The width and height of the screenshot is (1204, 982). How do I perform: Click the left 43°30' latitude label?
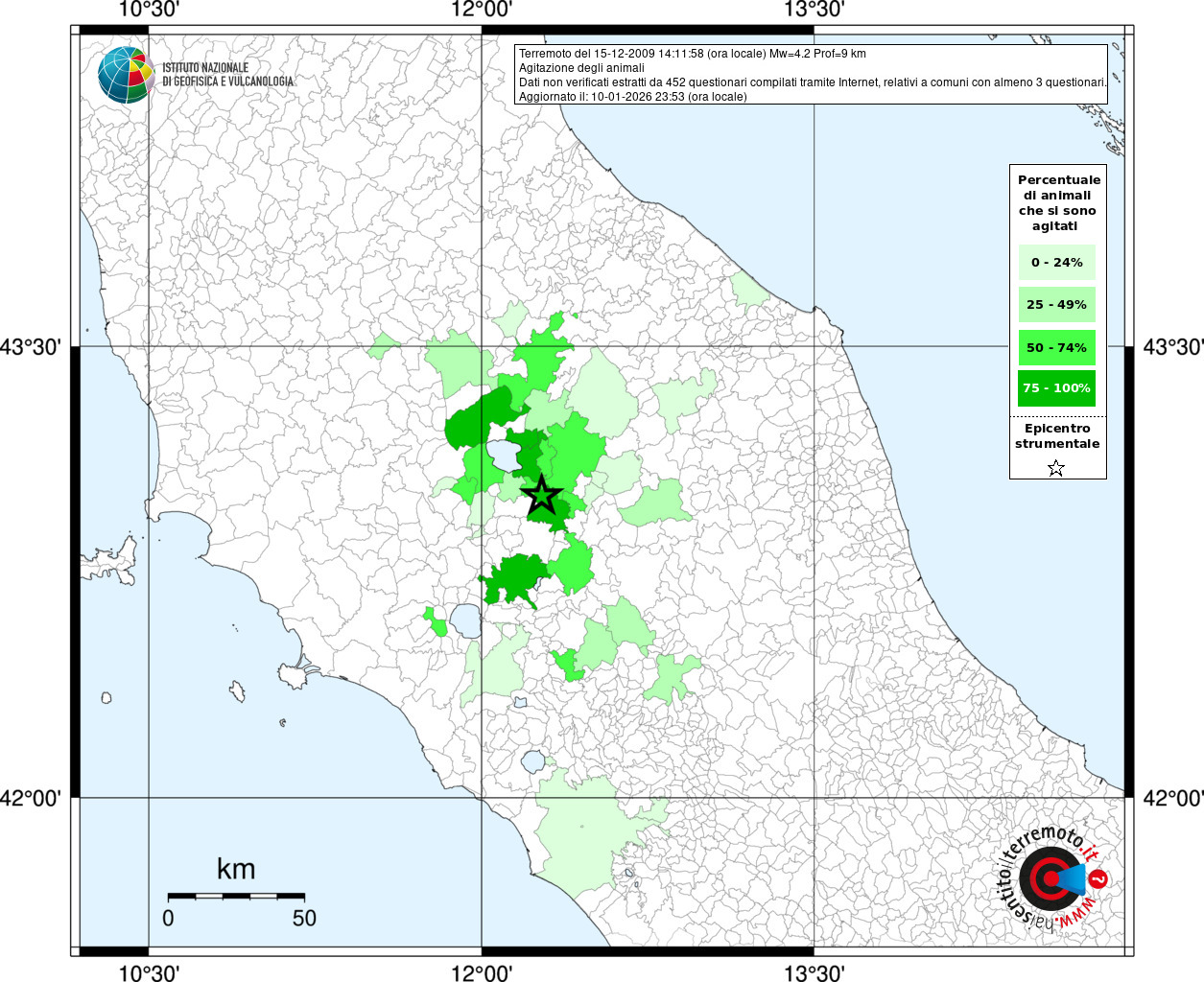click(31, 347)
